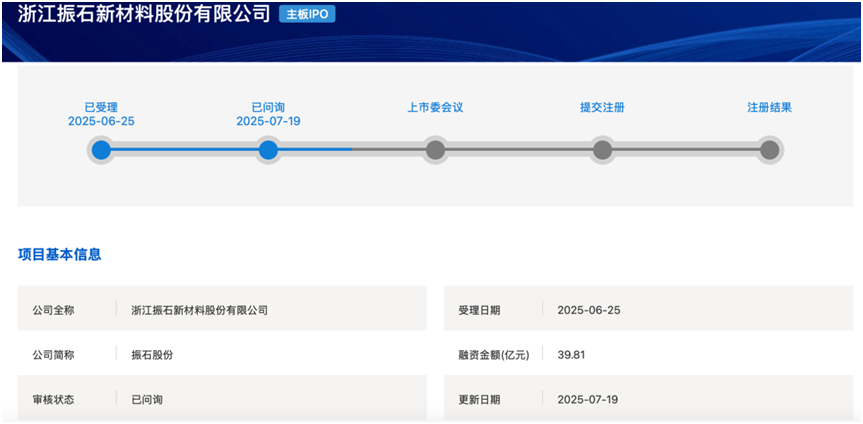Viewport: 863px width, 424px height.
Task: Click the 已问询 audit status value
Action: tap(147, 400)
